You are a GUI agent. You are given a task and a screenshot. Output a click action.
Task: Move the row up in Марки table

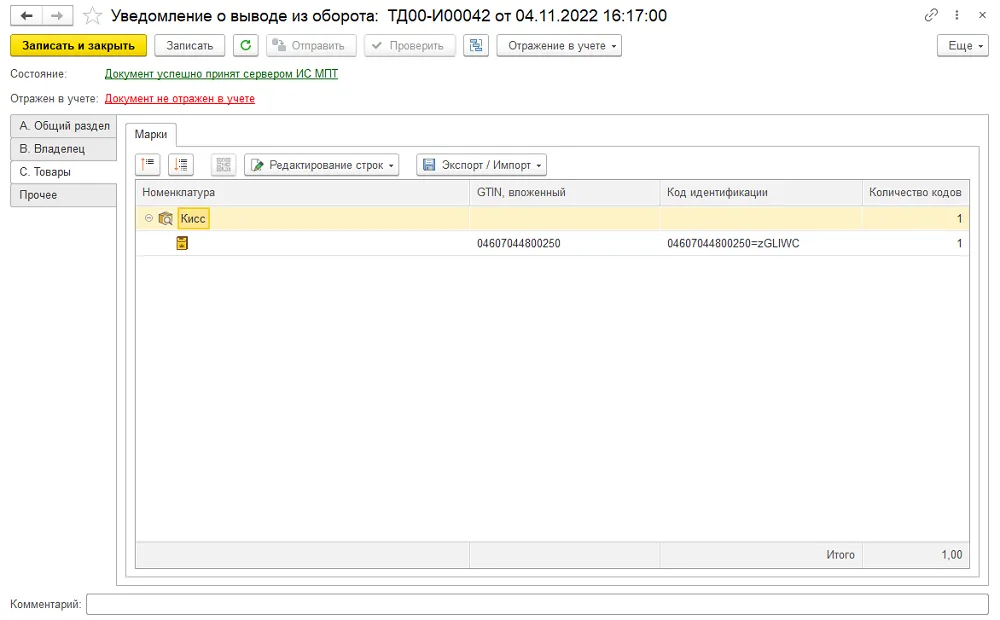148,165
